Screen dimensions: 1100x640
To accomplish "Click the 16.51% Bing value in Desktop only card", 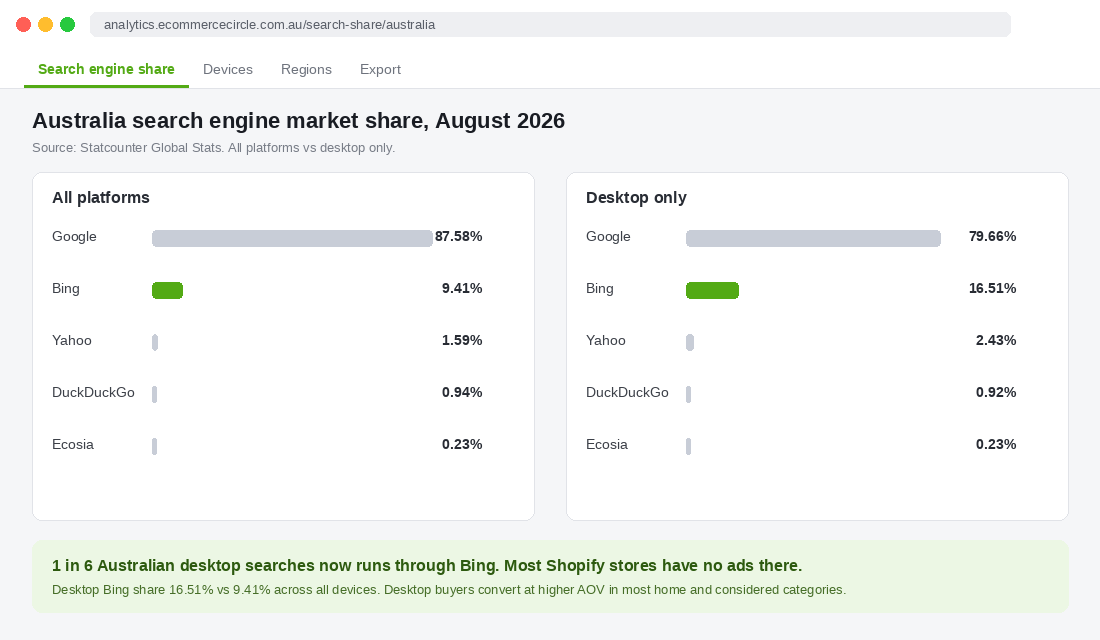I will click(x=993, y=288).
